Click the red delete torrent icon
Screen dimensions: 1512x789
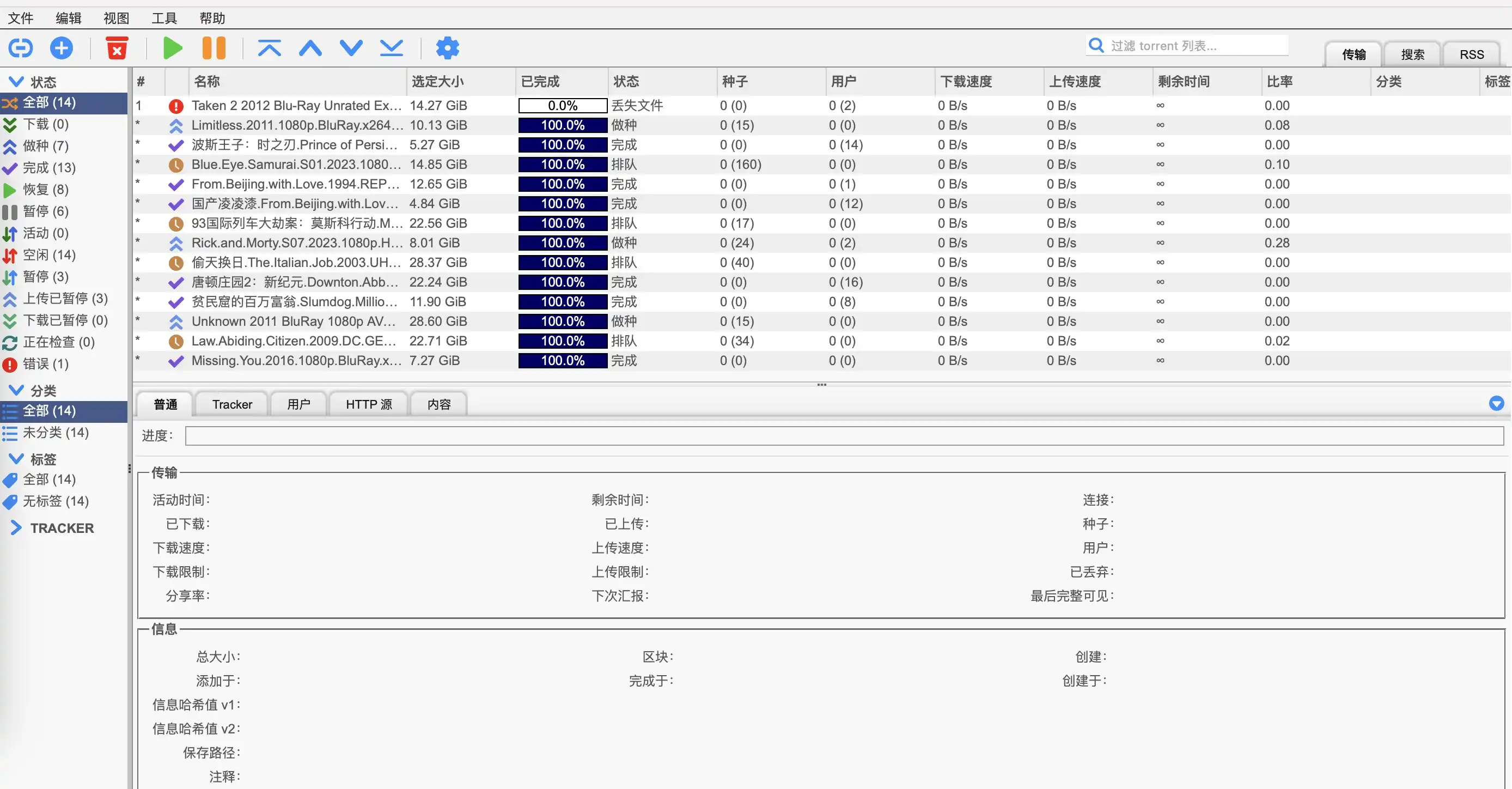coord(117,47)
